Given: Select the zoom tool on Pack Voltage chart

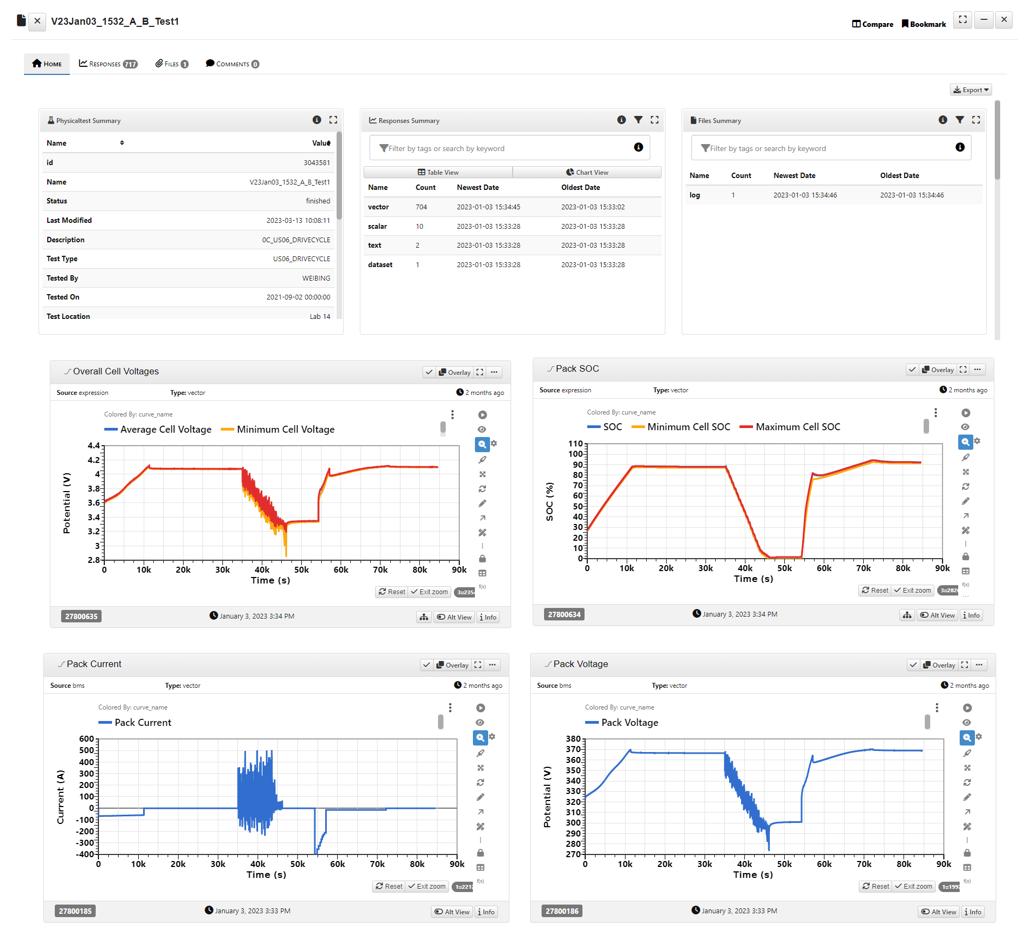Looking at the screenshot, I should 967,737.
